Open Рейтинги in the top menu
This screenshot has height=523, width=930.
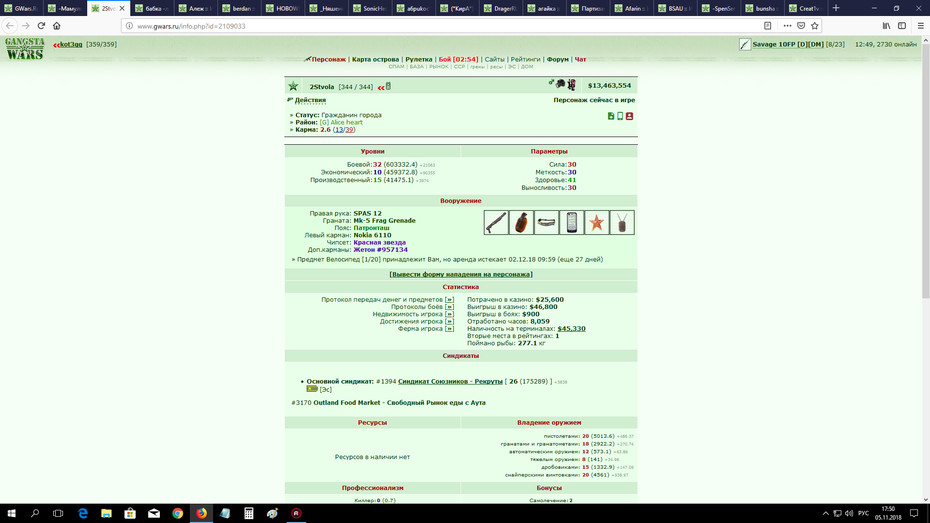tap(525, 59)
